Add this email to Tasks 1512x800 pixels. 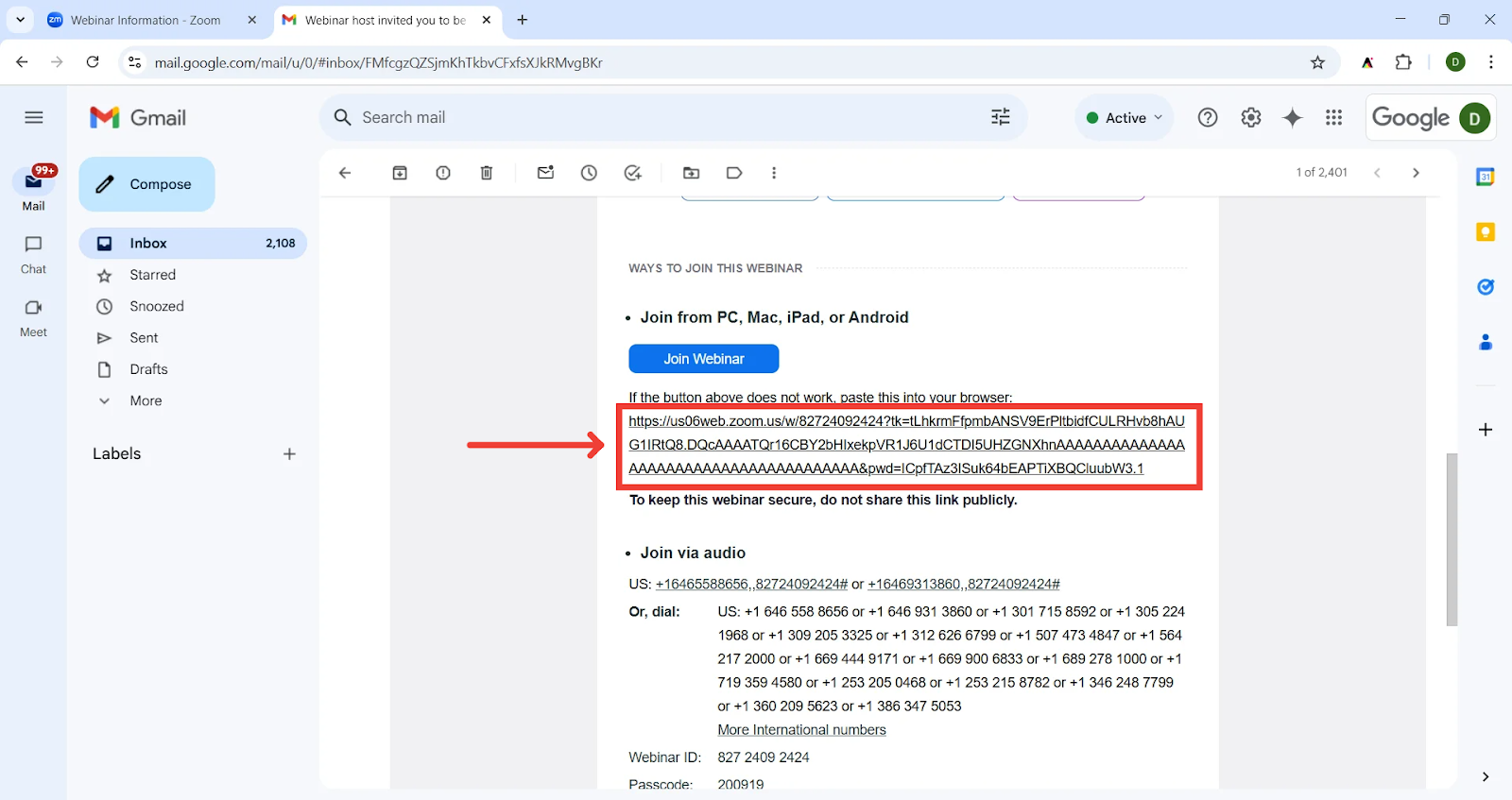633,173
